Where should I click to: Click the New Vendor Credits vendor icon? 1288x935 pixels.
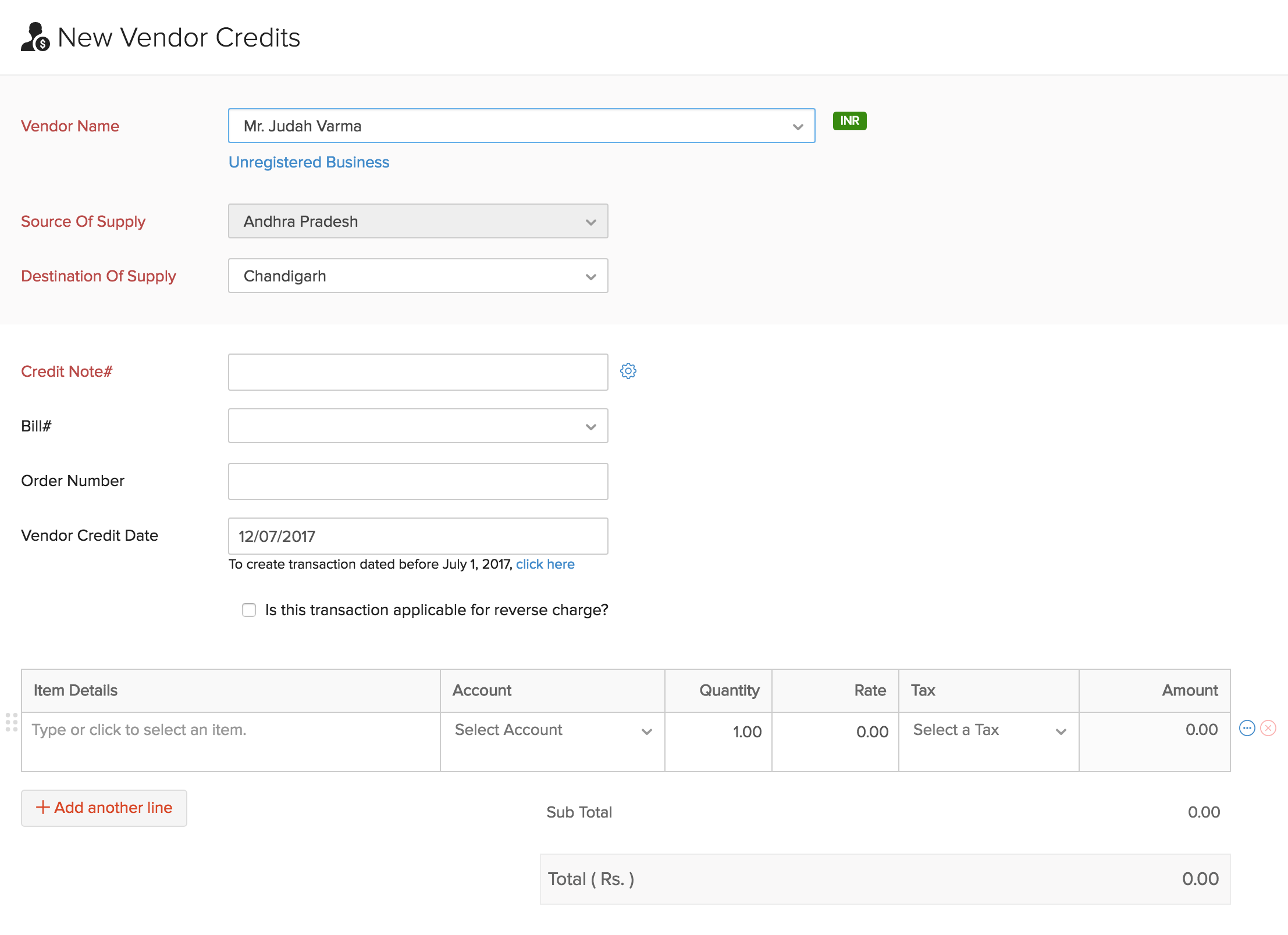[x=34, y=37]
